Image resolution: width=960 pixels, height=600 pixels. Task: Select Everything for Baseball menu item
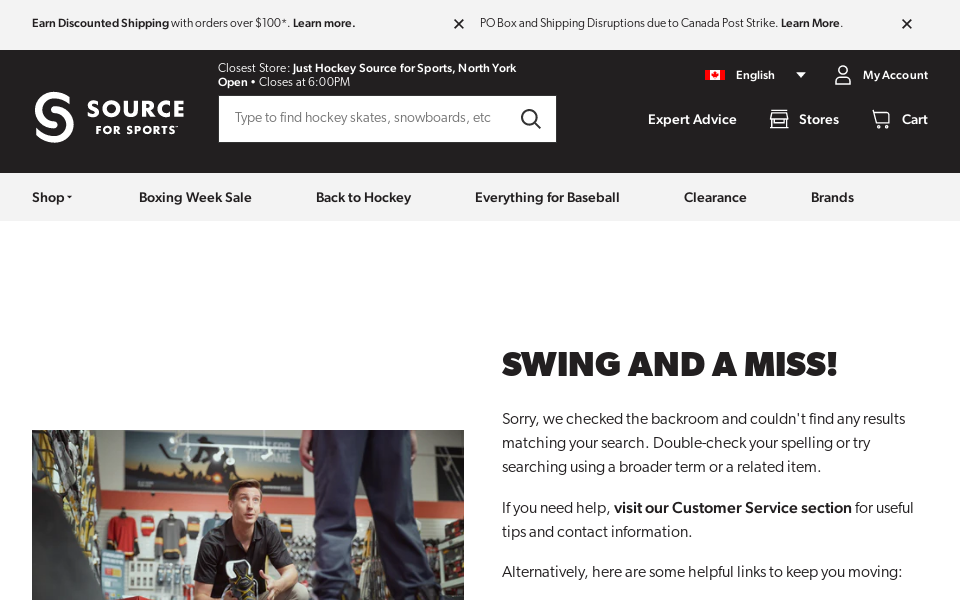coord(547,197)
